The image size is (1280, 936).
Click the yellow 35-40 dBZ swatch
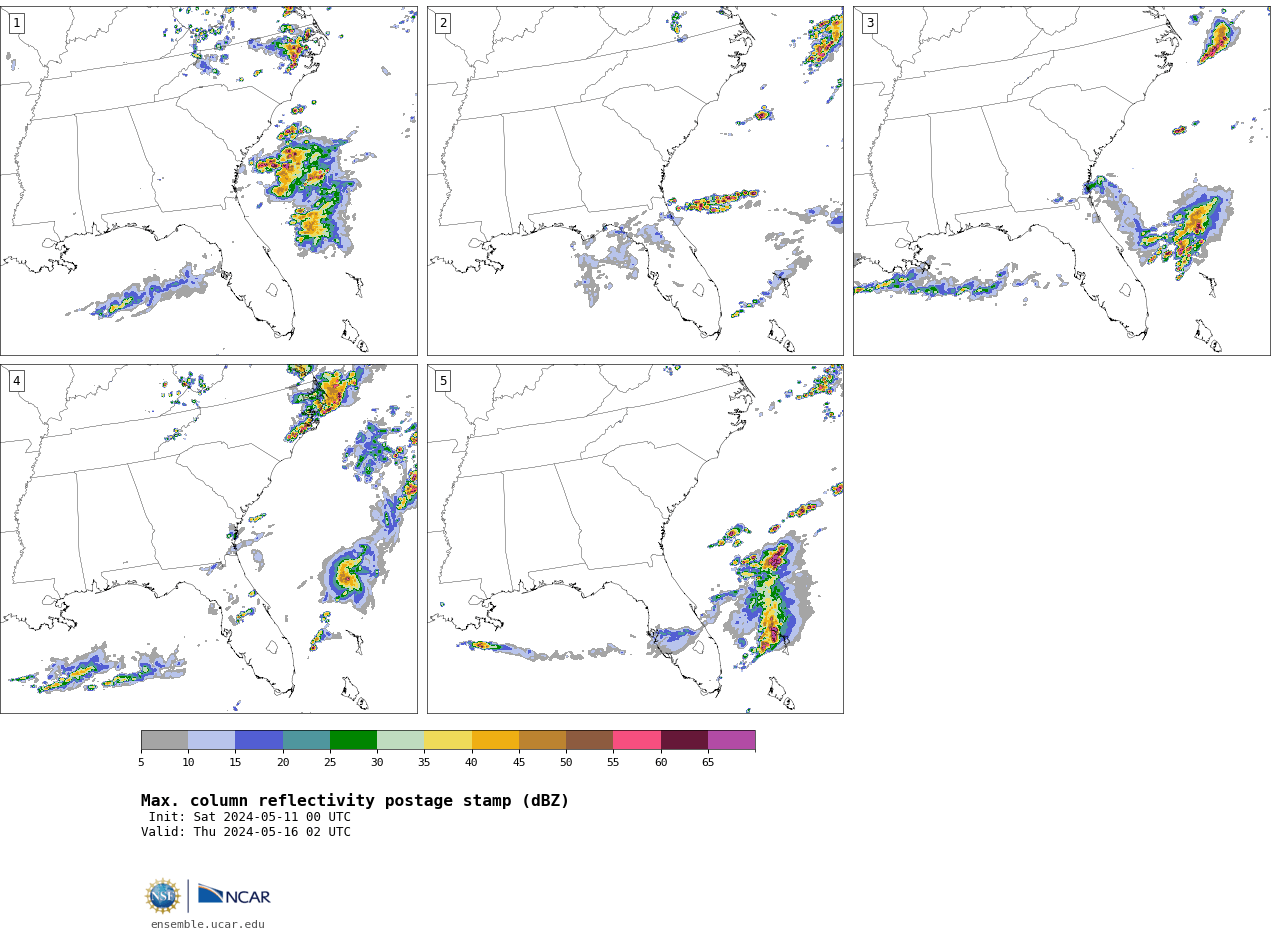point(448,740)
